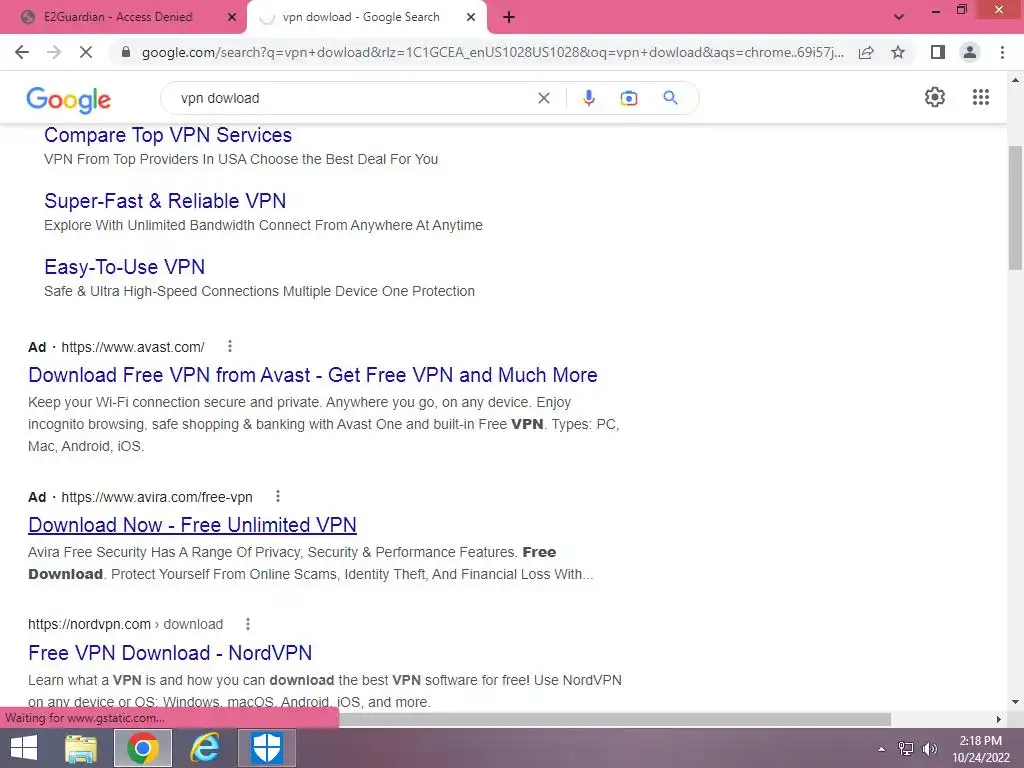Open Download Free VPN from Avast result
Viewport: 1024px width, 768px height.
[x=313, y=375]
